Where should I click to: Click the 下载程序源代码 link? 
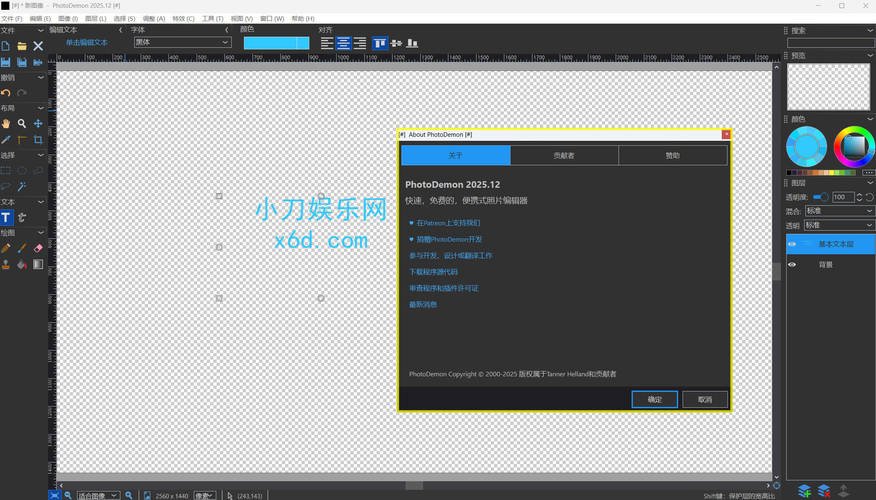(433, 272)
